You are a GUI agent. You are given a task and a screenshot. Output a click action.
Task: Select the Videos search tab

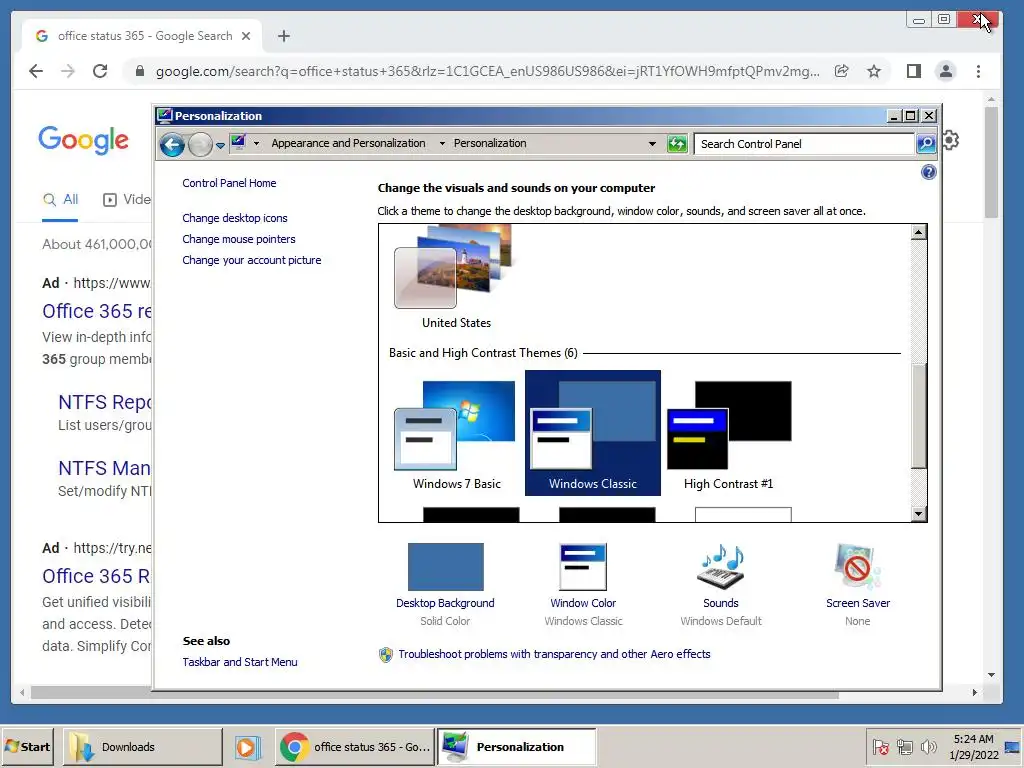coord(128,200)
